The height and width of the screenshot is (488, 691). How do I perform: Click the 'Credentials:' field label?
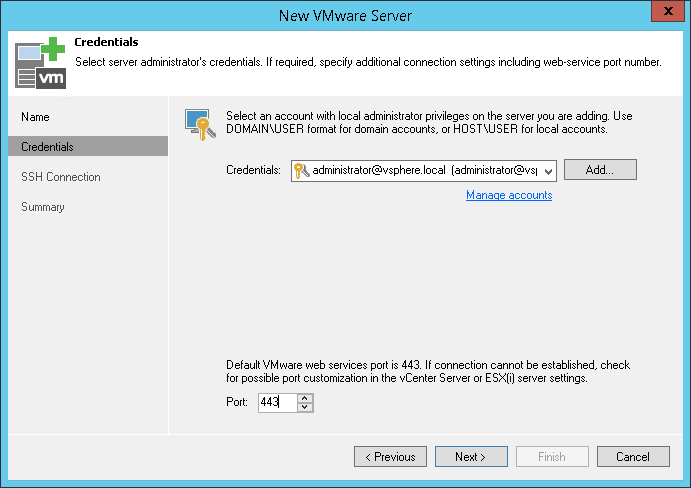coord(253,170)
